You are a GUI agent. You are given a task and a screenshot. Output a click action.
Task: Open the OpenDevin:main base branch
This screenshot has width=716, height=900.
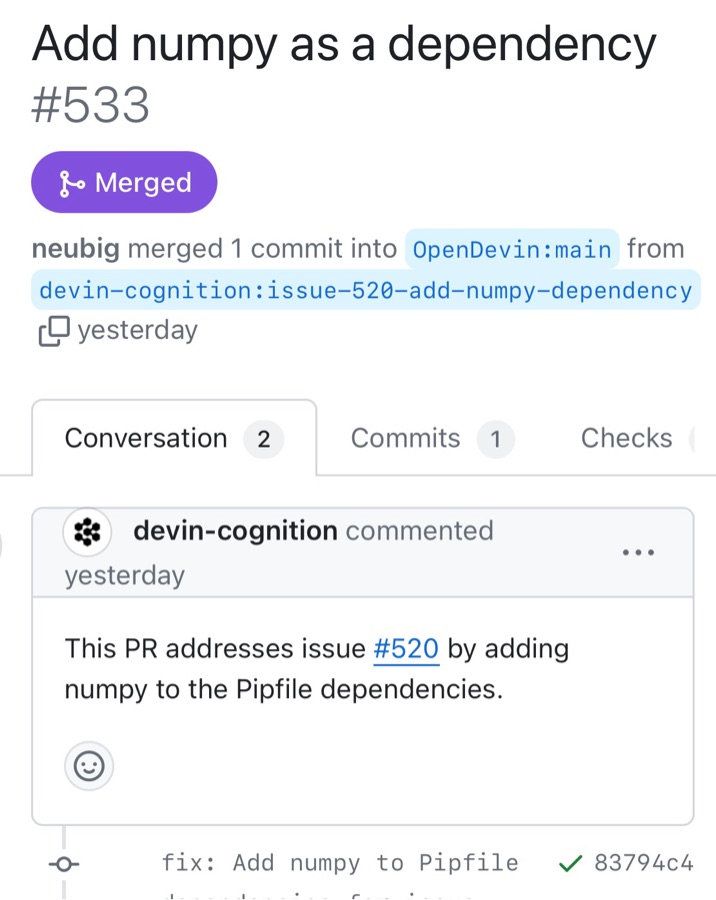coord(512,250)
